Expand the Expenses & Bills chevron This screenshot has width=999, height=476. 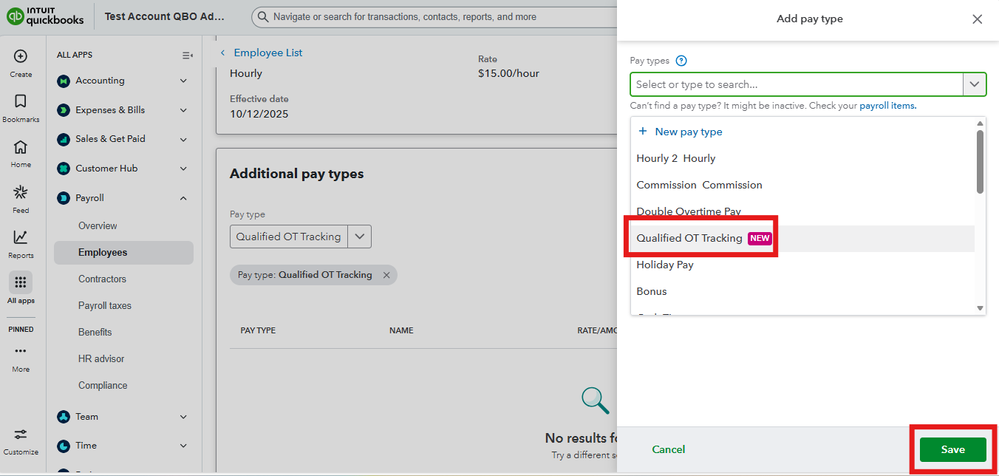pyautogui.click(x=183, y=110)
